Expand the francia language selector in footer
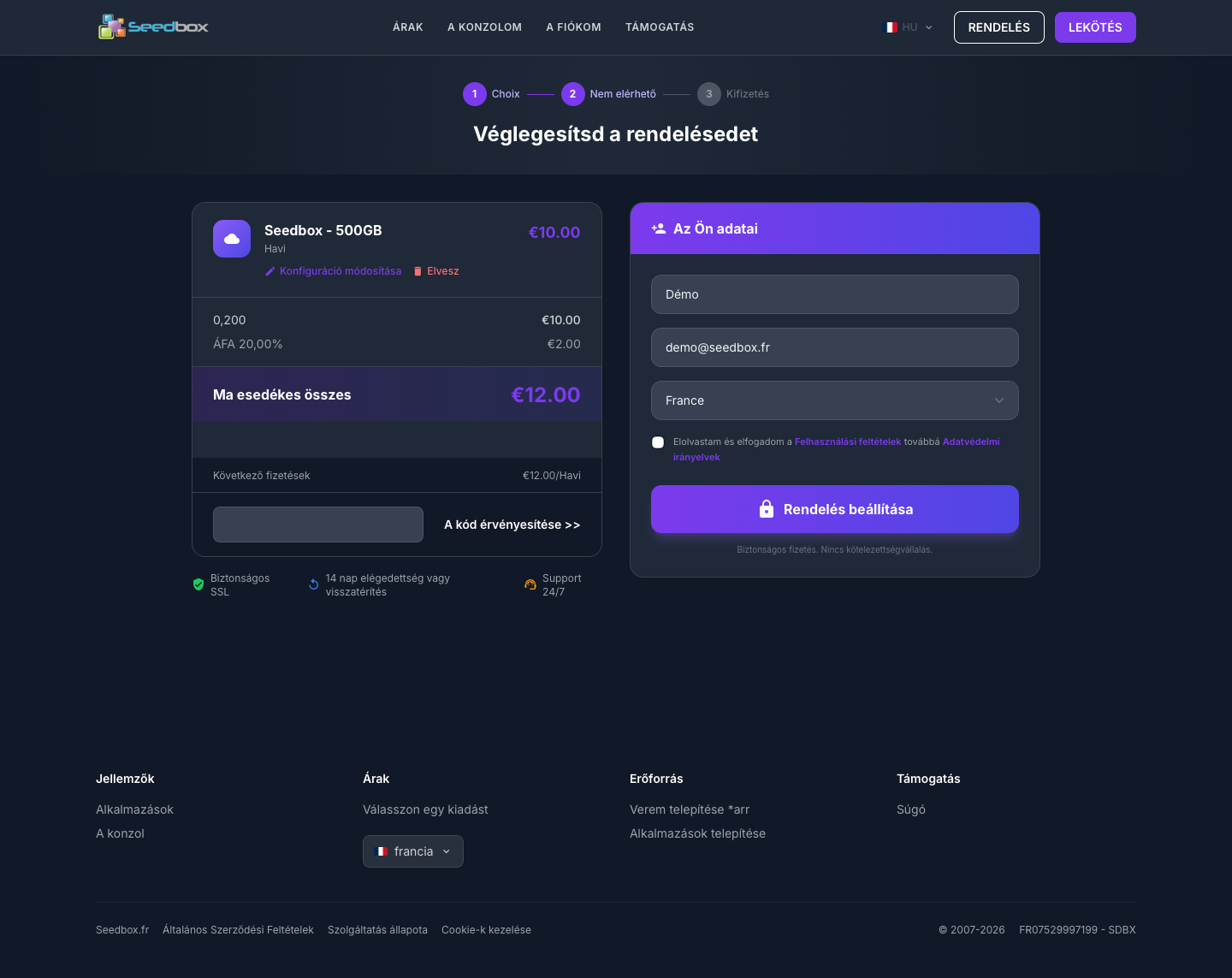Viewport: 1232px width, 978px height. click(413, 851)
